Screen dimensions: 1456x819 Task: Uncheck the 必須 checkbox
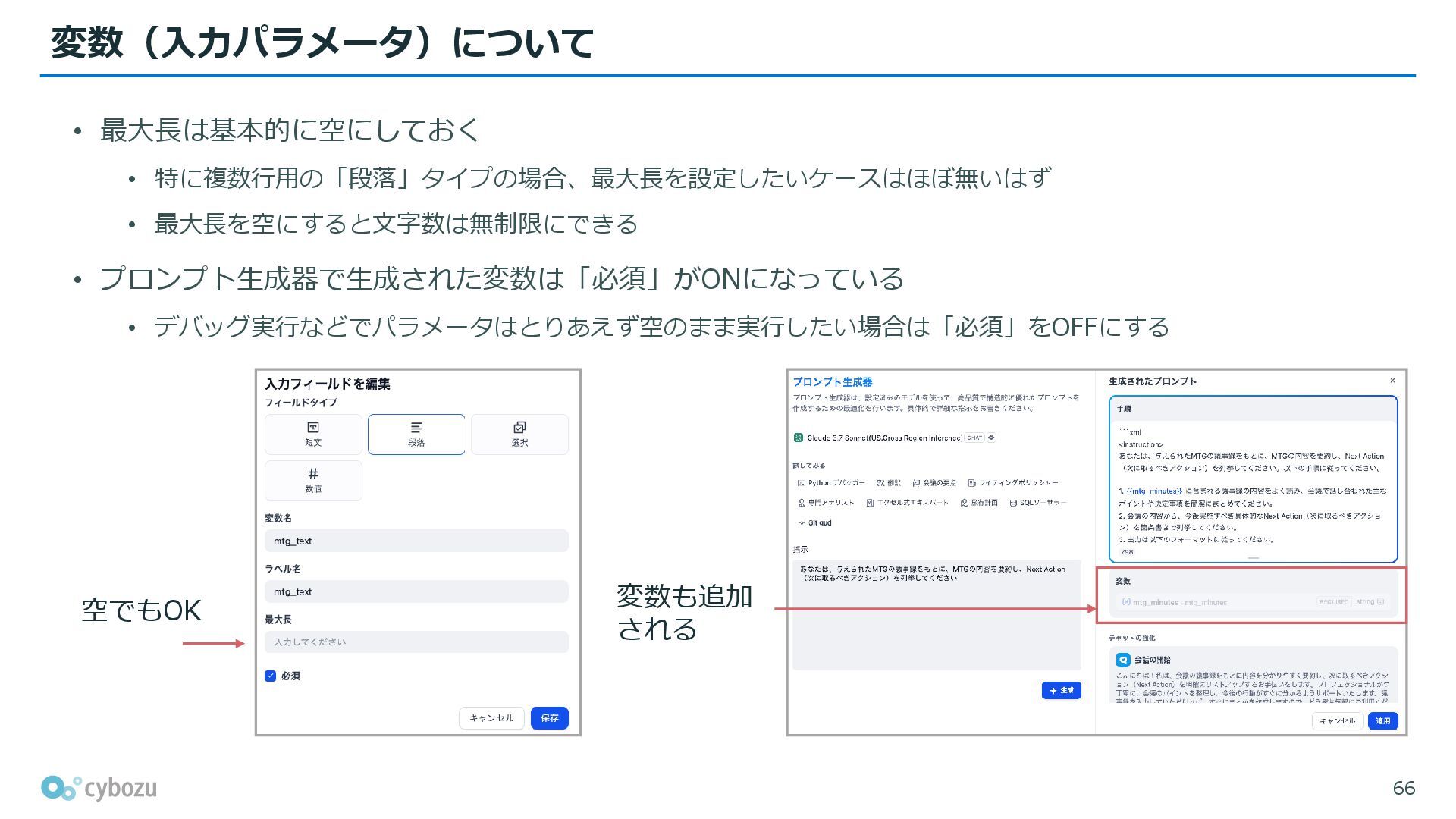(270, 676)
